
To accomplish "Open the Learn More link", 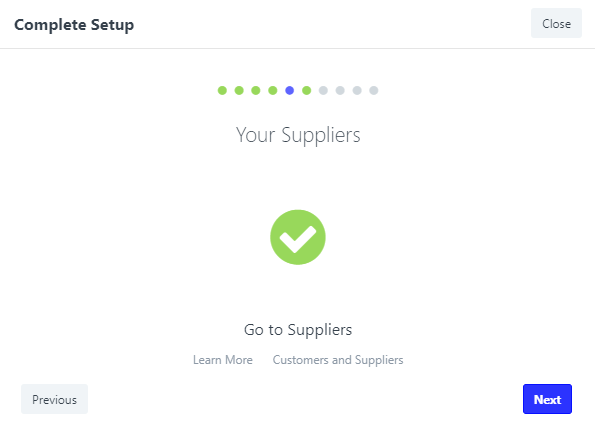I will click(x=223, y=360).
